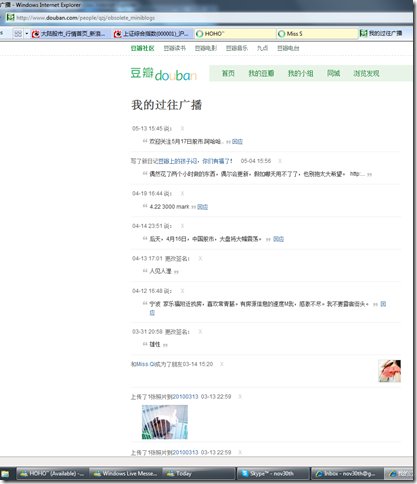This screenshot has height=484, width=417.
Task: Expand the tab list dropdown arrow
Action: pos(27,33)
